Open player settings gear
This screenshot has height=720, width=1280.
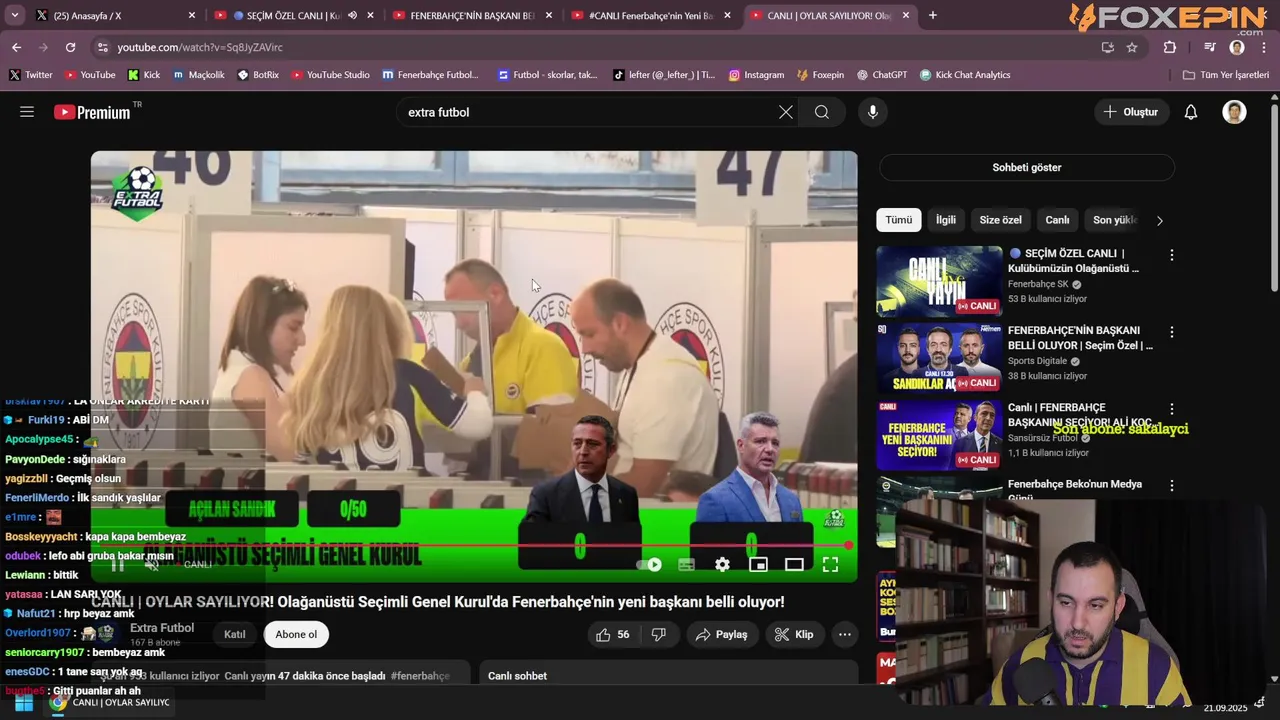[x=722, y=565]
